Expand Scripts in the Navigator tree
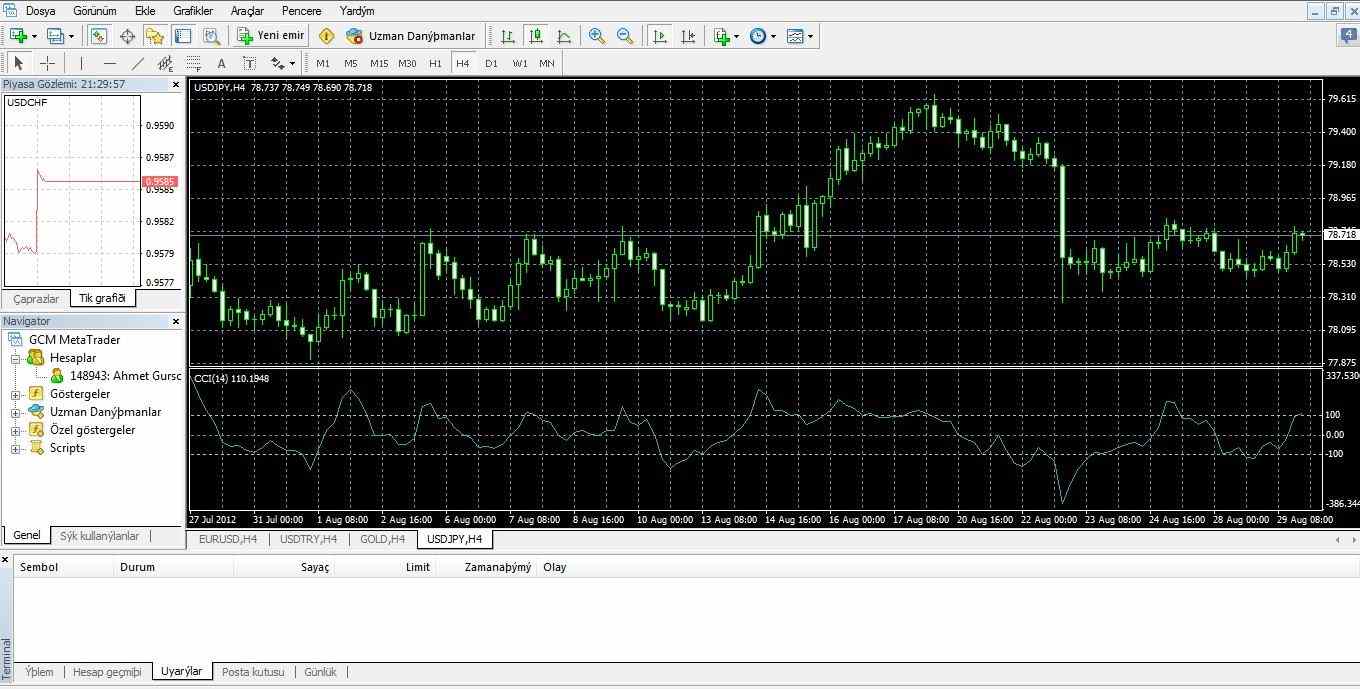1360x689 pixels. (x=14, y=448)
